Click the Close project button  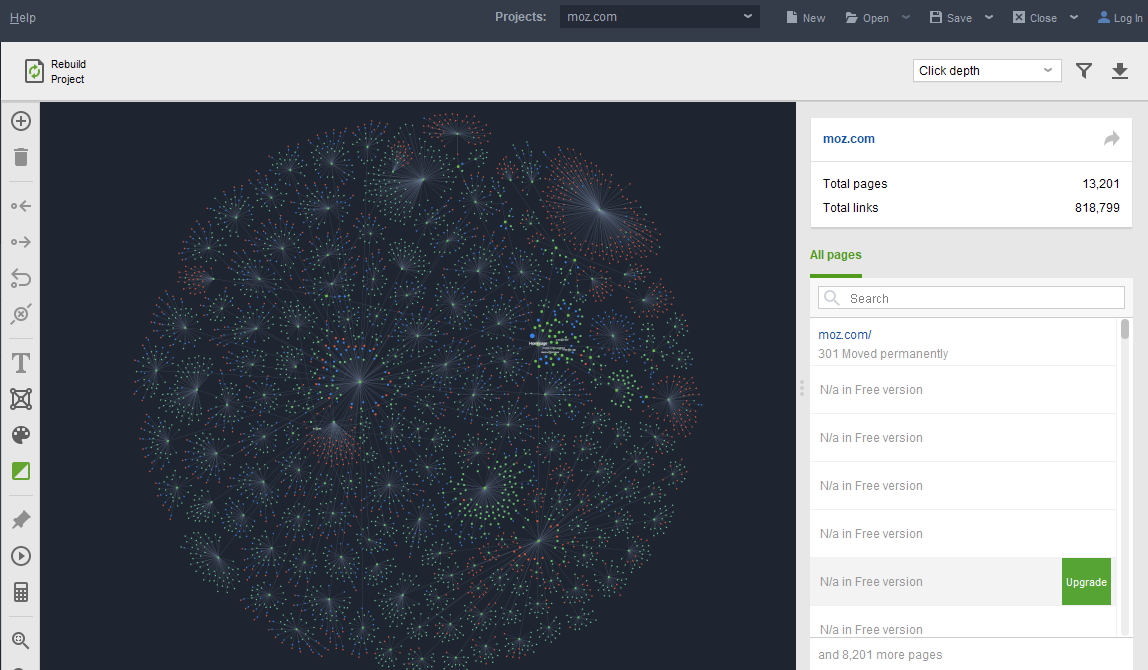click(1035, 18)
